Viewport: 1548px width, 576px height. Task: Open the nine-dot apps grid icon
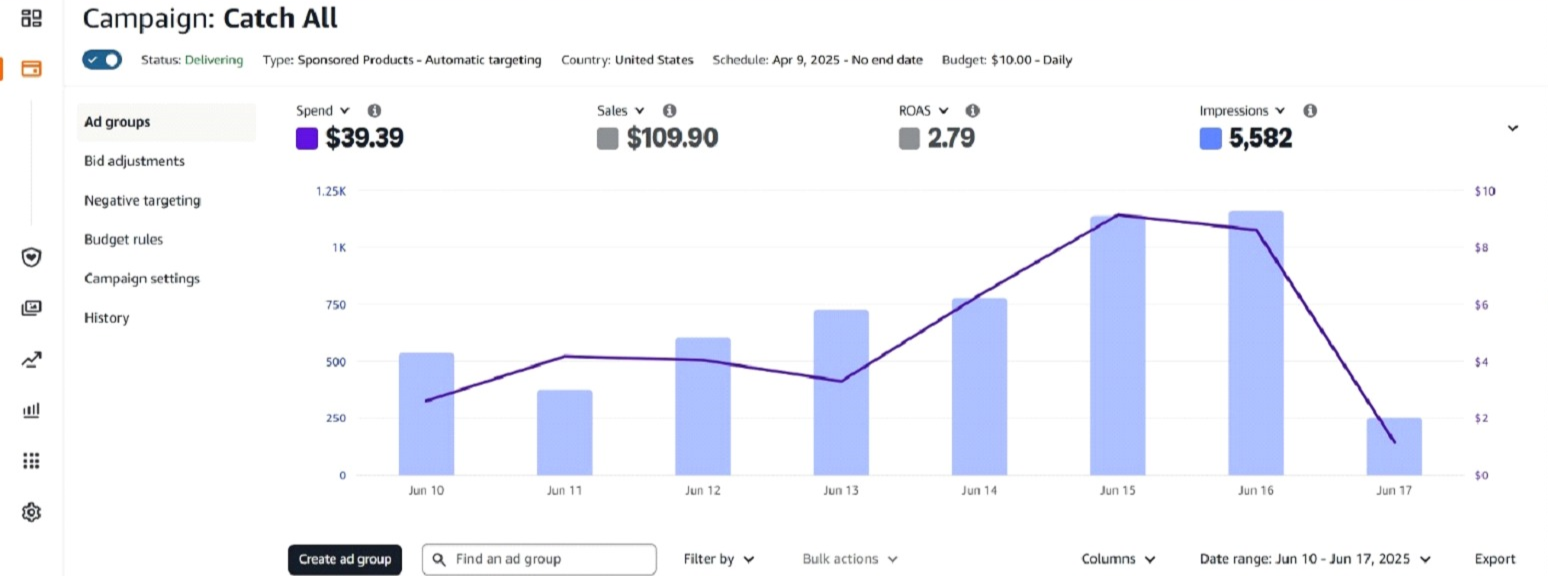(31, 461)
